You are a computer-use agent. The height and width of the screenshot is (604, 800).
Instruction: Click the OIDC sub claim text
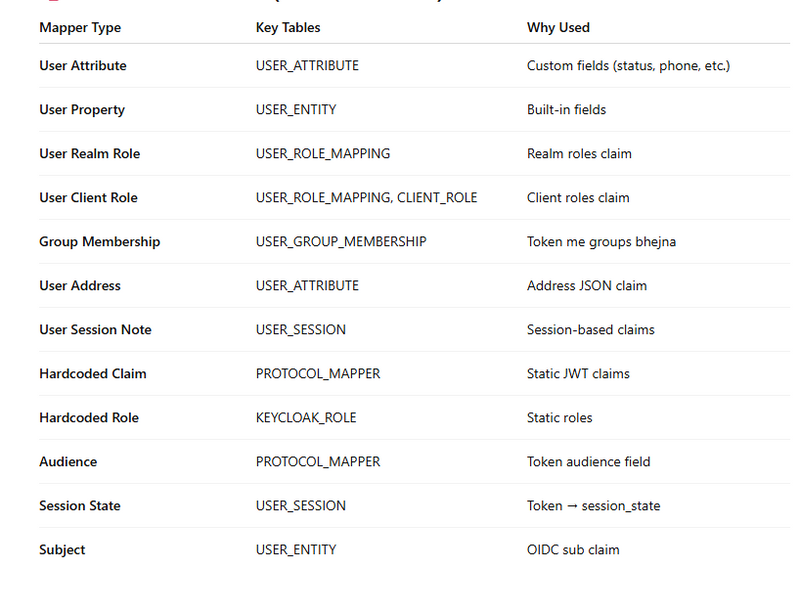point(573,550)
